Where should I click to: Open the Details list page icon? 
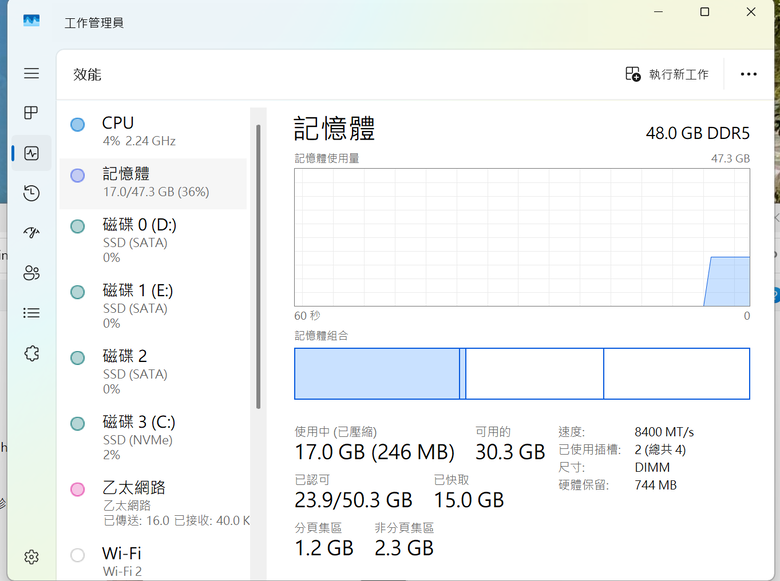(31, 313)
